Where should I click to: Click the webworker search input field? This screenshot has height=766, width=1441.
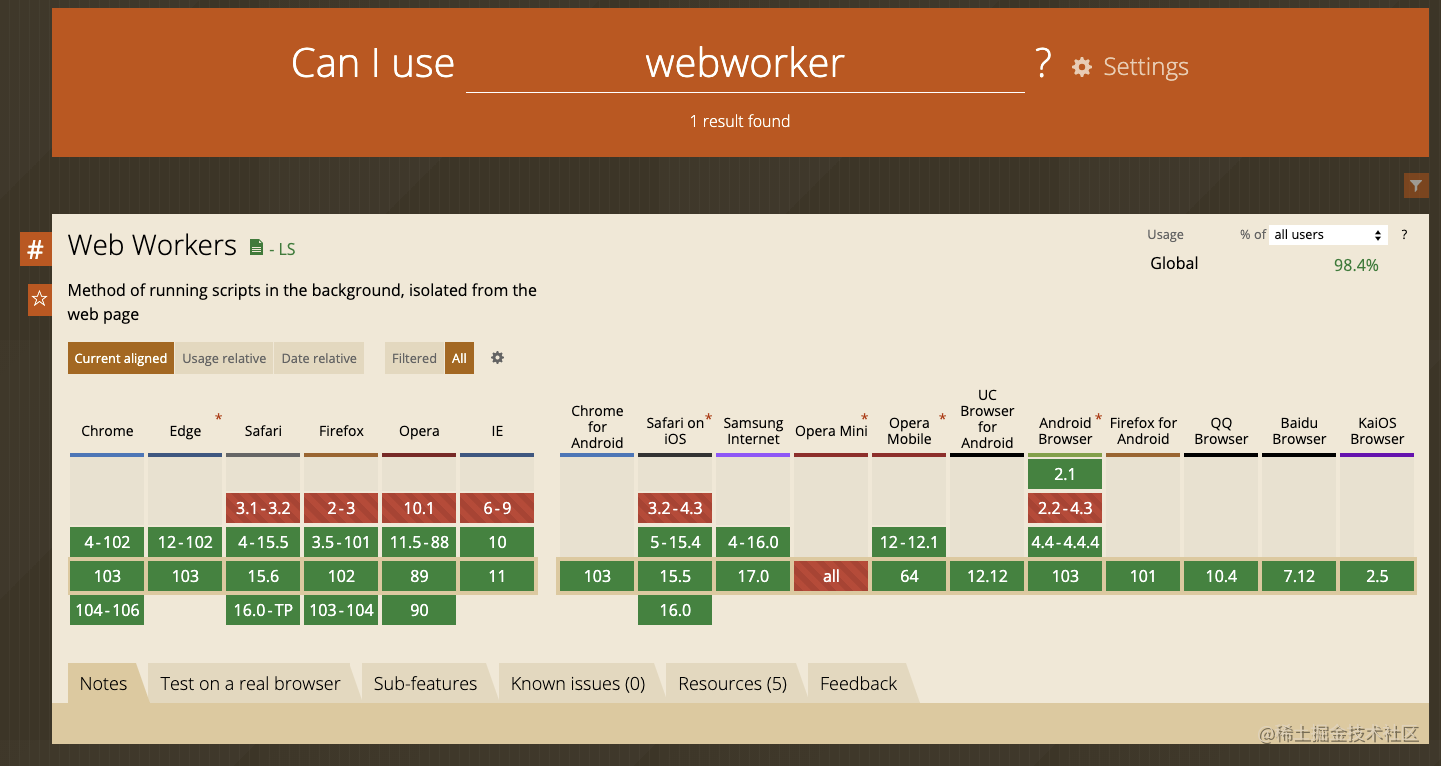point(745,64)
